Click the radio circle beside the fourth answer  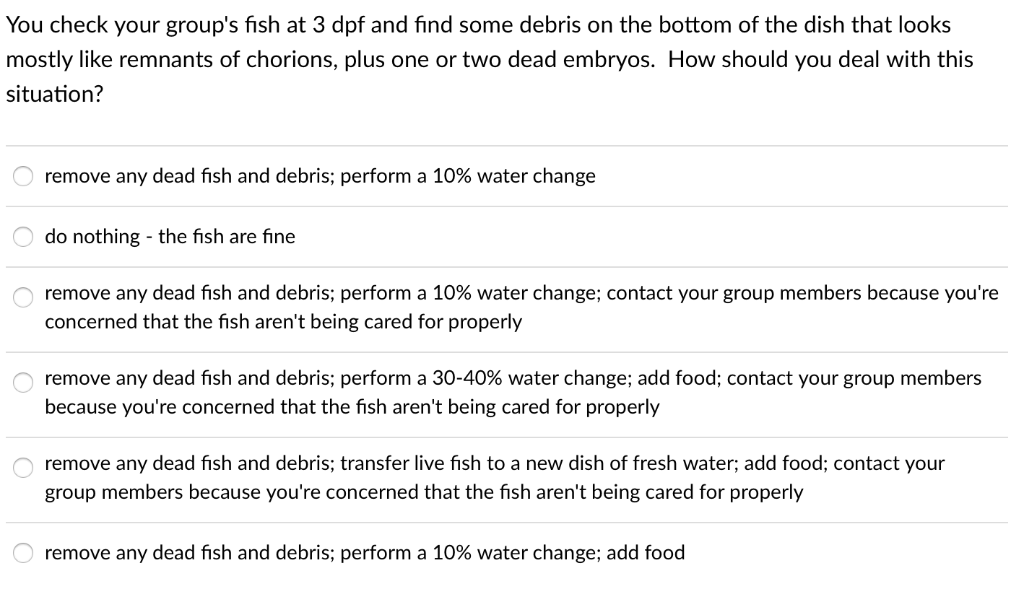click(22, 383)
